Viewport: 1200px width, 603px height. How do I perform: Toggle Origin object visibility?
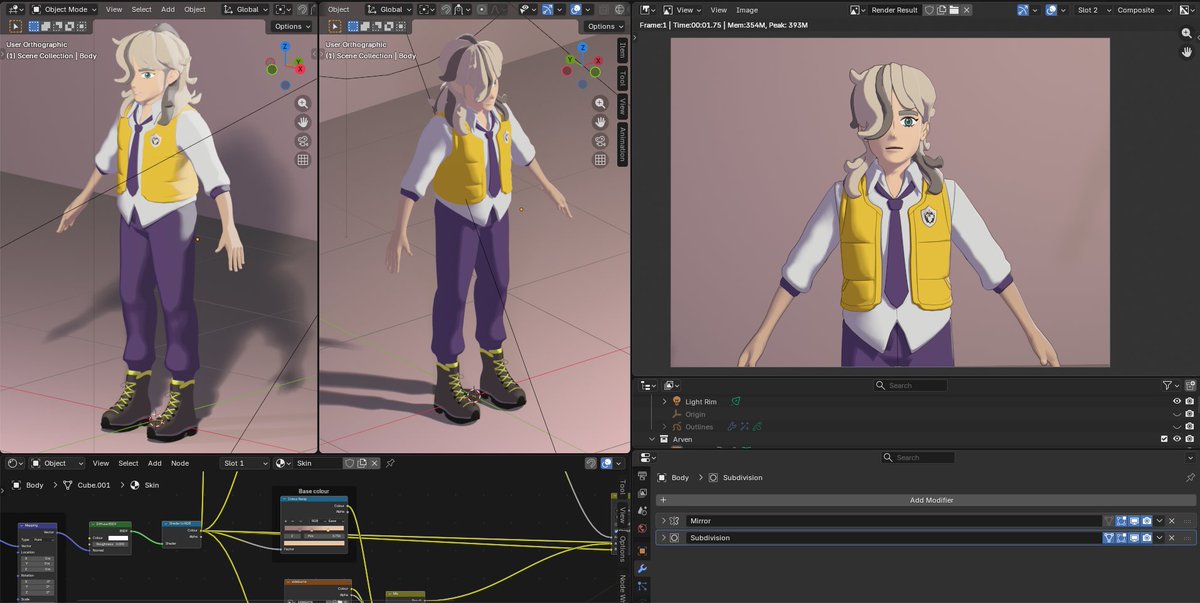click(1176, 414)
